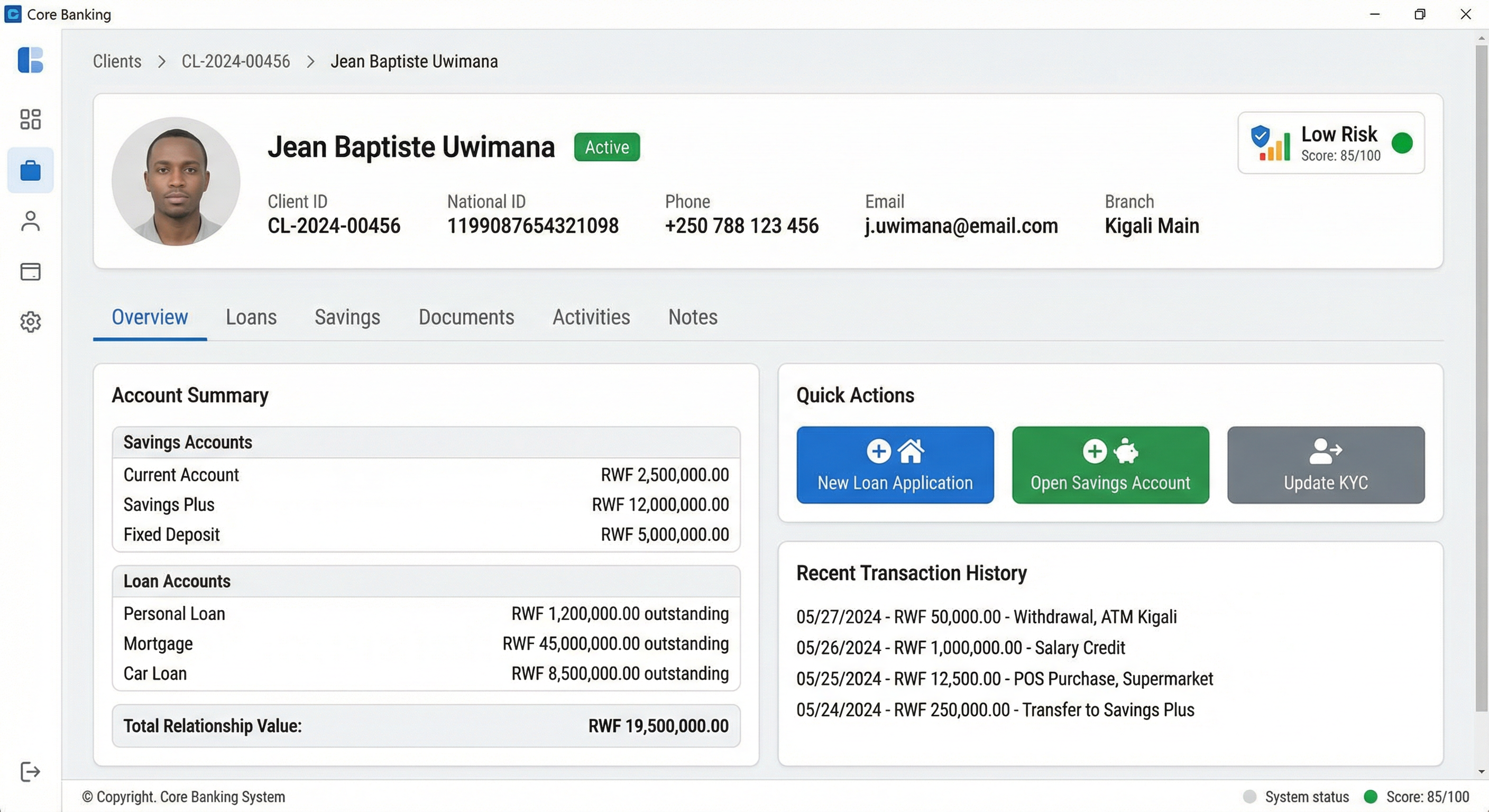Screen dimensions: 1489x812
Task: Click the Core Banking logo in sidebar
Action: [x=30, y=60]
